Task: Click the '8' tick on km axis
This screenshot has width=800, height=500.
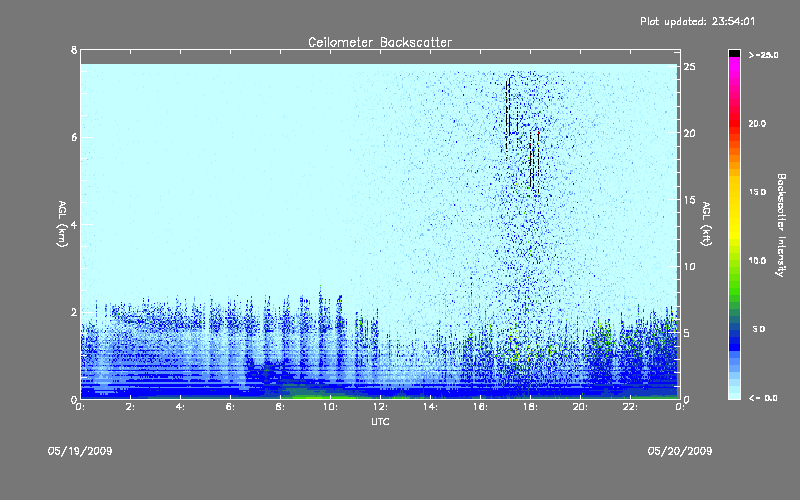Action: [74, 50]
